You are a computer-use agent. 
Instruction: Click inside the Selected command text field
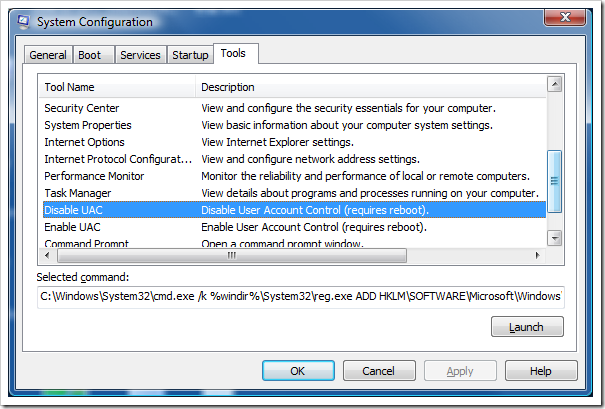[x=300, y=296]
